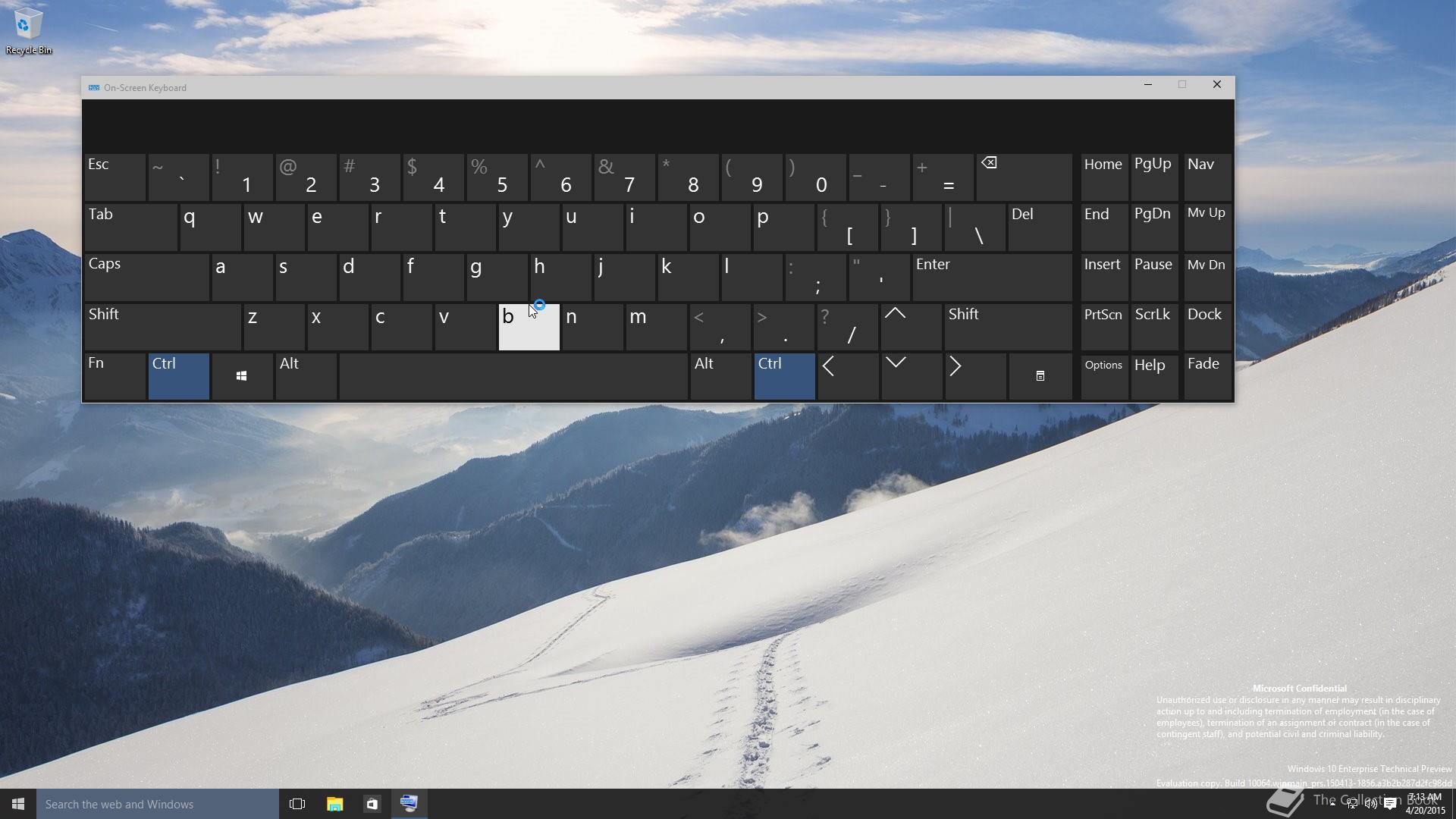
Task: Click the text prediction bar area
Action: click(x=658, y=125)
